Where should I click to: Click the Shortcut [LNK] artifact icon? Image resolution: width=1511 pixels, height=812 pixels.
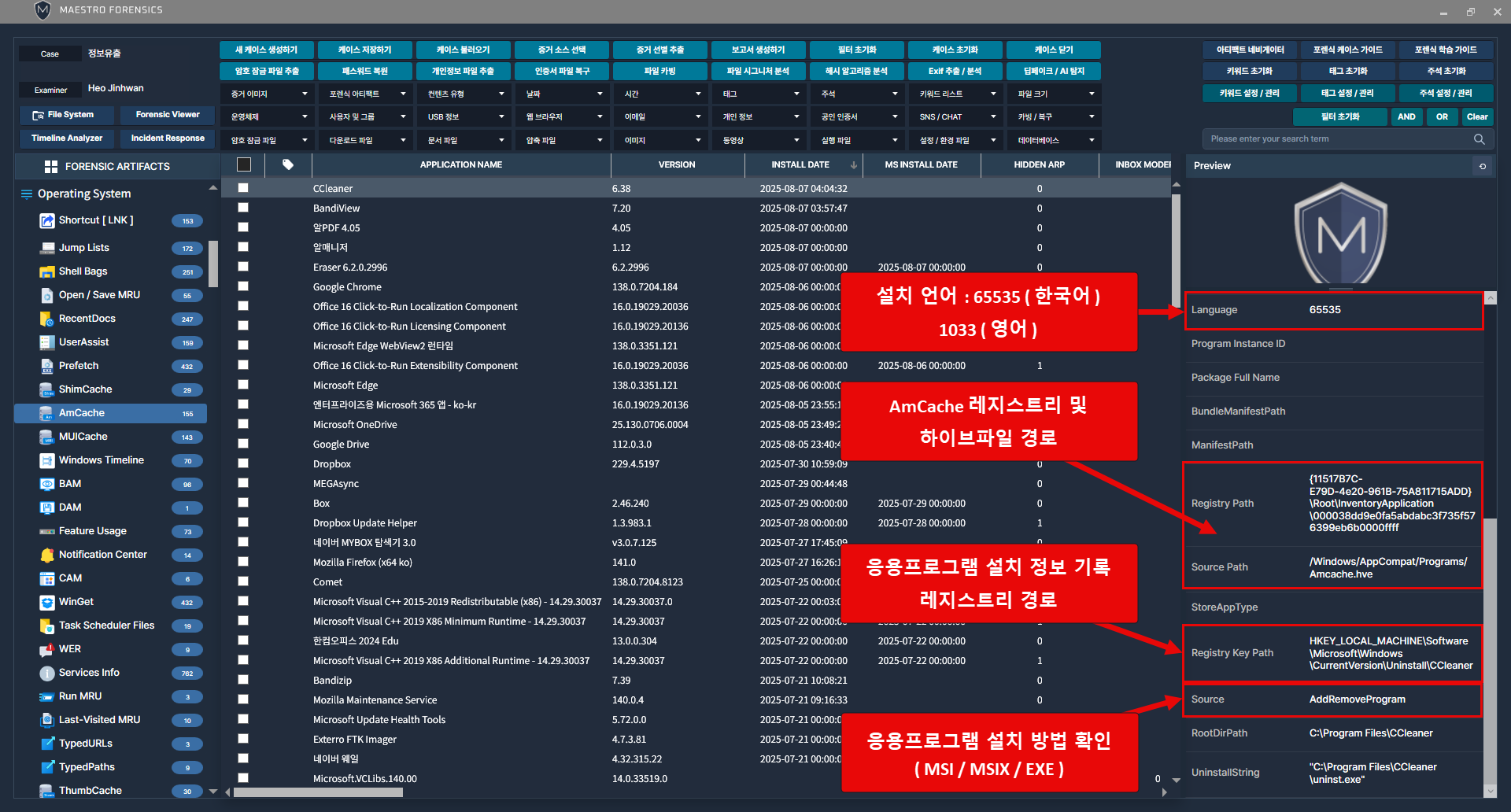pyautogui.click(x=46, y=220)
